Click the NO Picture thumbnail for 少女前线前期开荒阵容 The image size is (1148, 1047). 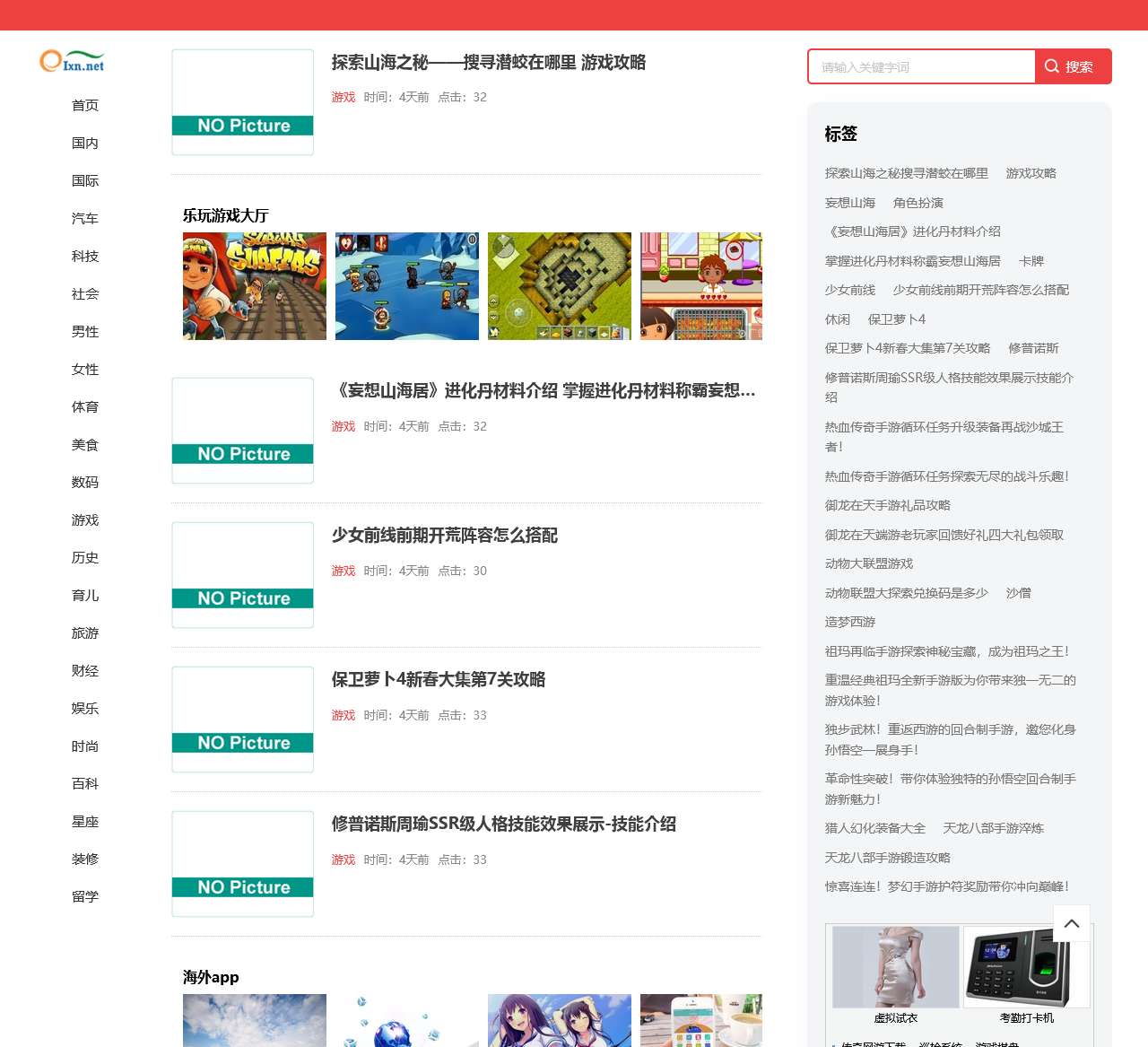click(243, 575)
